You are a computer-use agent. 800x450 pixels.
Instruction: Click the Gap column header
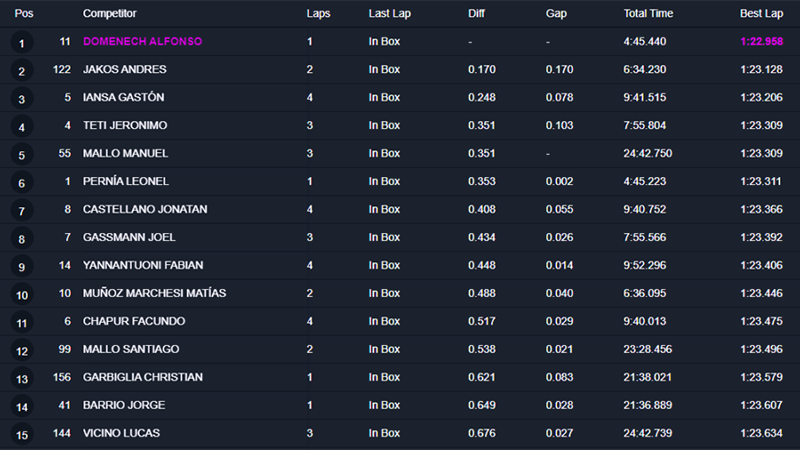(x=556, y=14)
